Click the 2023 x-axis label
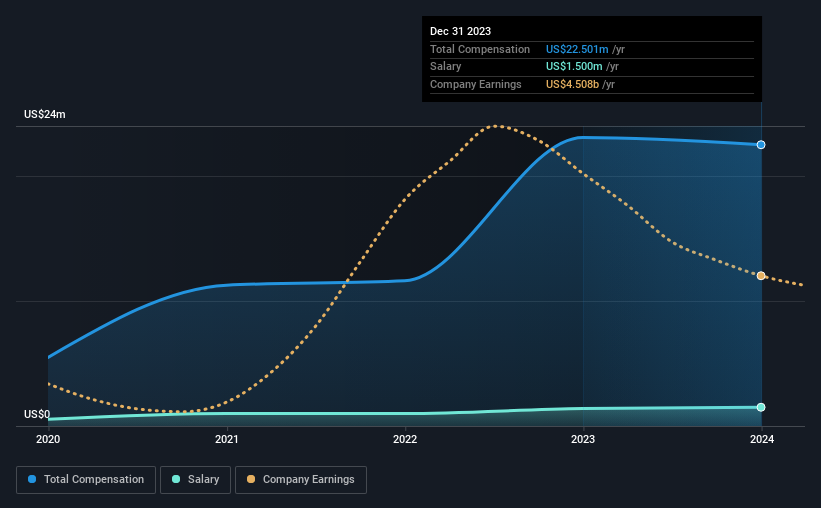The width and height of the screenshot is (821, 508). pyautogui.click(x=583, y=439)
